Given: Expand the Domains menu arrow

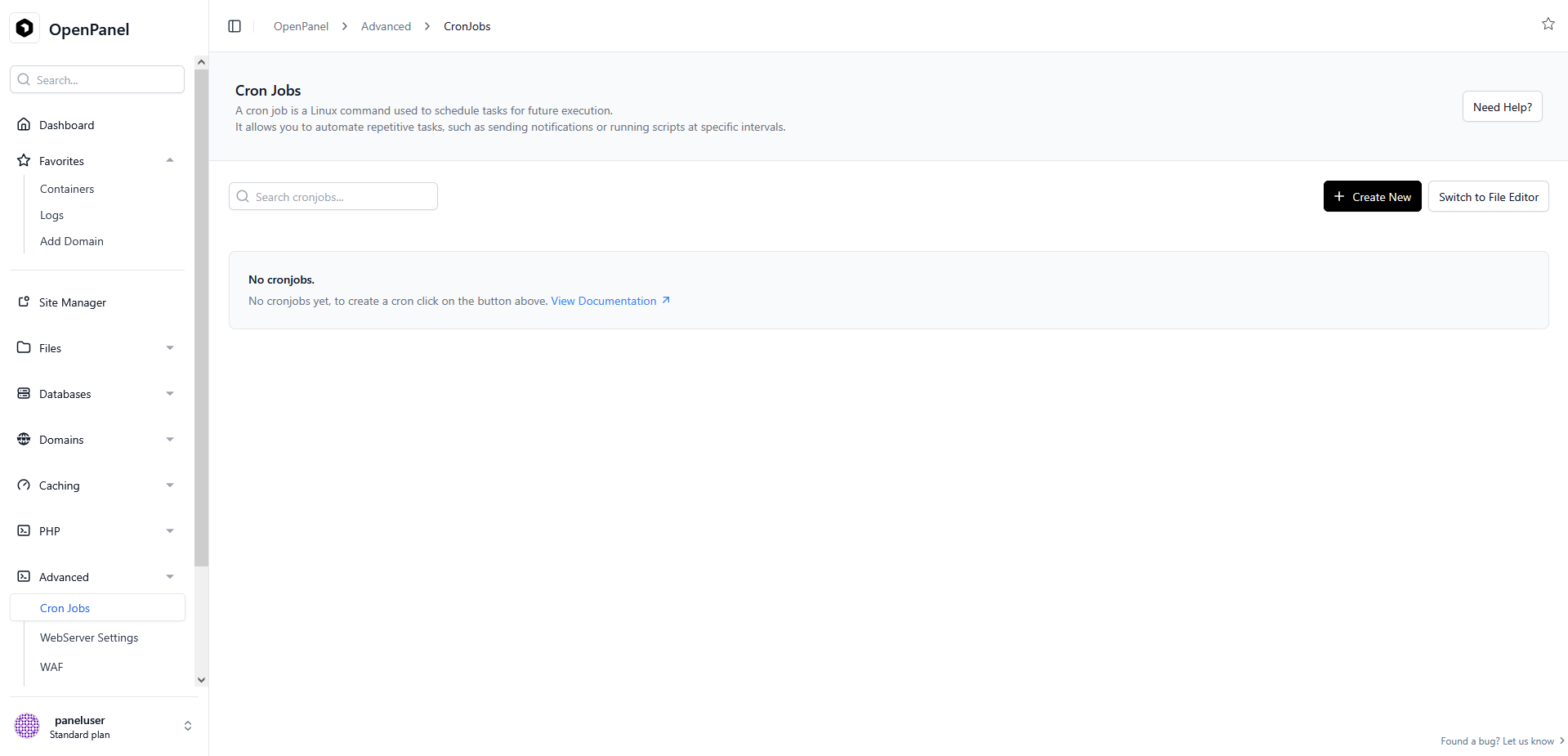Looking at the screenshot, I should pyautogui.click(x=170, y=440).
